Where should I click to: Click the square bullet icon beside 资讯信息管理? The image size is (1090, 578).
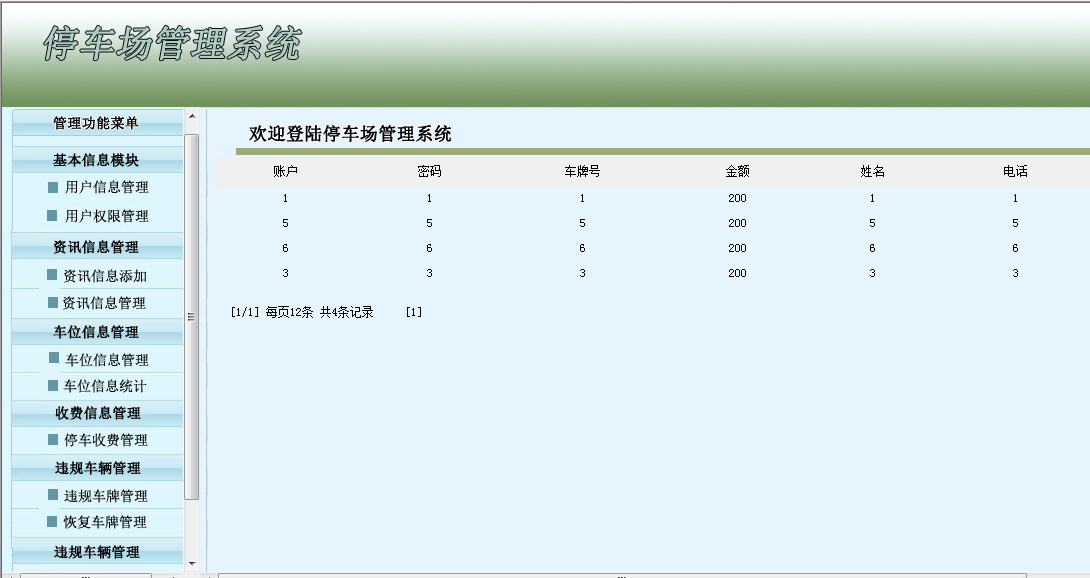53,303
